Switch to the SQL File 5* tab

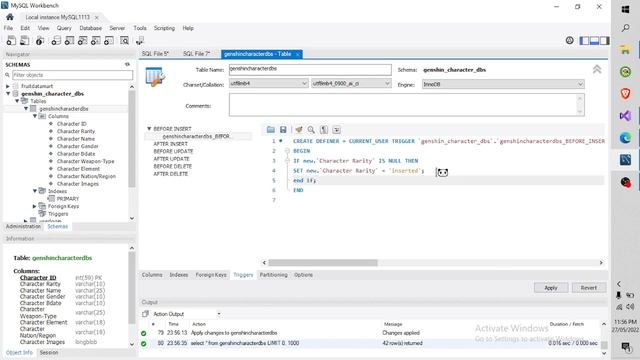coord(155,54)
